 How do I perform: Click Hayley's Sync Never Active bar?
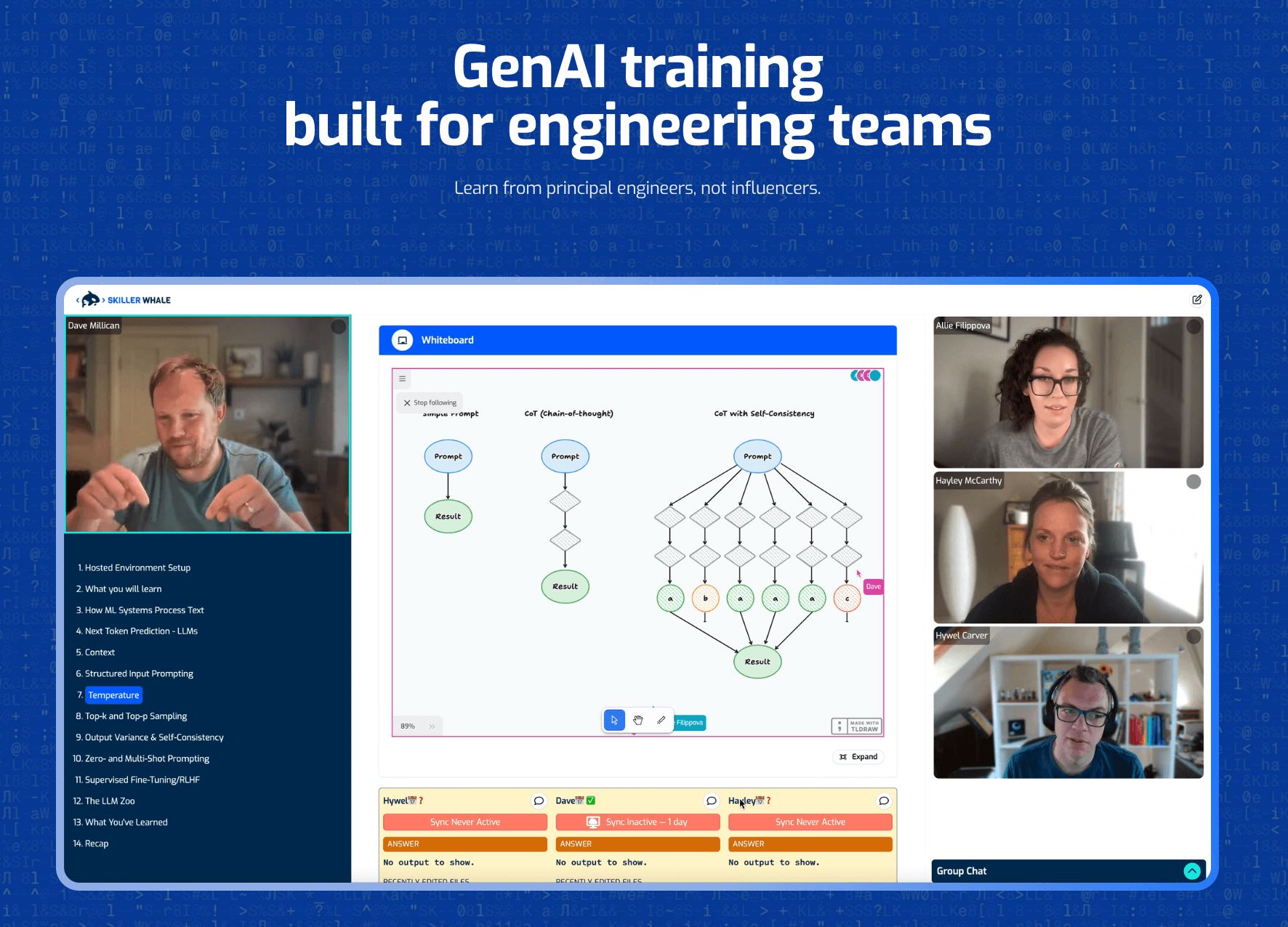[810, 822]
